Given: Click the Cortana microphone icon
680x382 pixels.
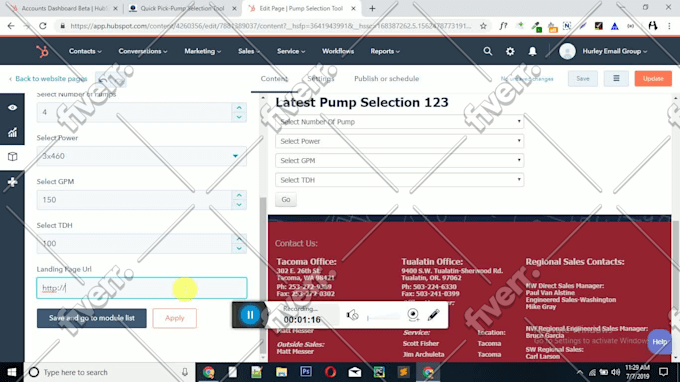Looking at the screenshot, I should 185,372.
